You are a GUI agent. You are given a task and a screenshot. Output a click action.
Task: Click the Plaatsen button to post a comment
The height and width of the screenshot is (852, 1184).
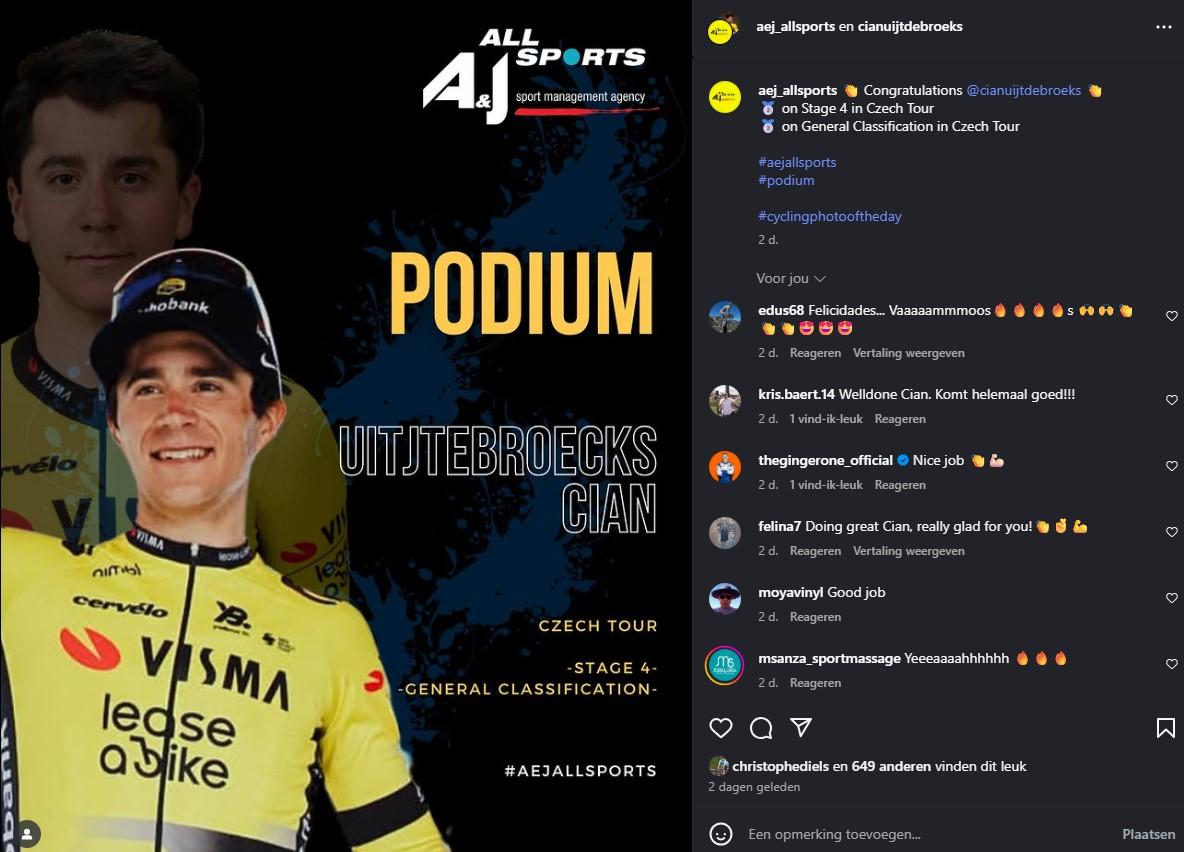tap(1148, 834)
